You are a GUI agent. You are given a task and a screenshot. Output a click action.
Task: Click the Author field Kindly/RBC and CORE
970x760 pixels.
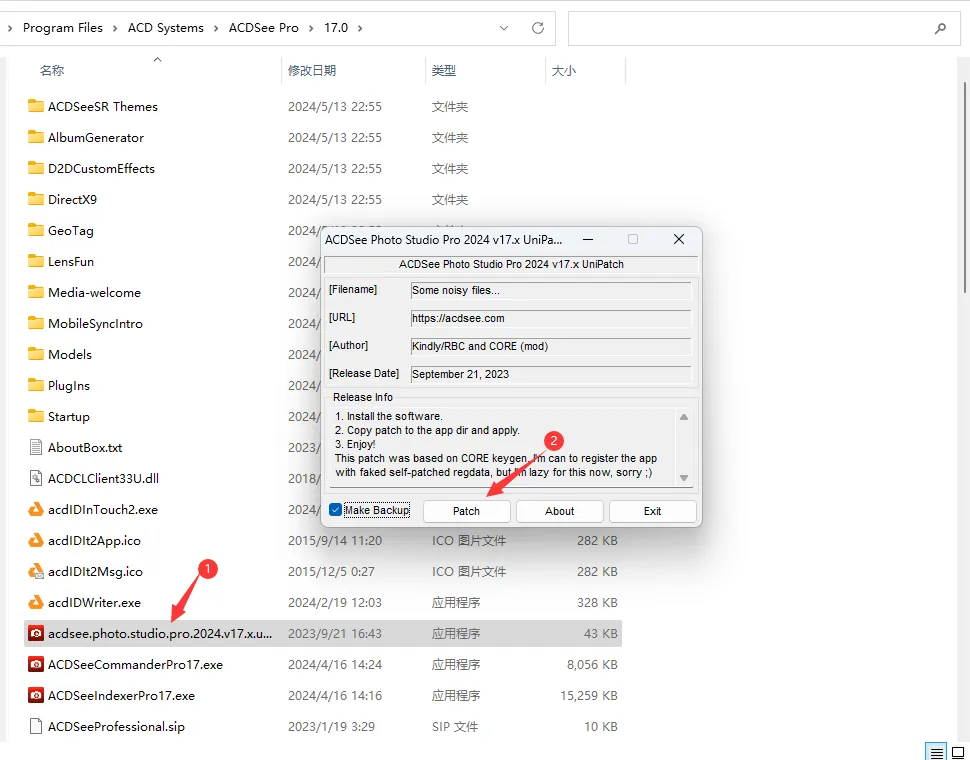click(x=551, y=346)
